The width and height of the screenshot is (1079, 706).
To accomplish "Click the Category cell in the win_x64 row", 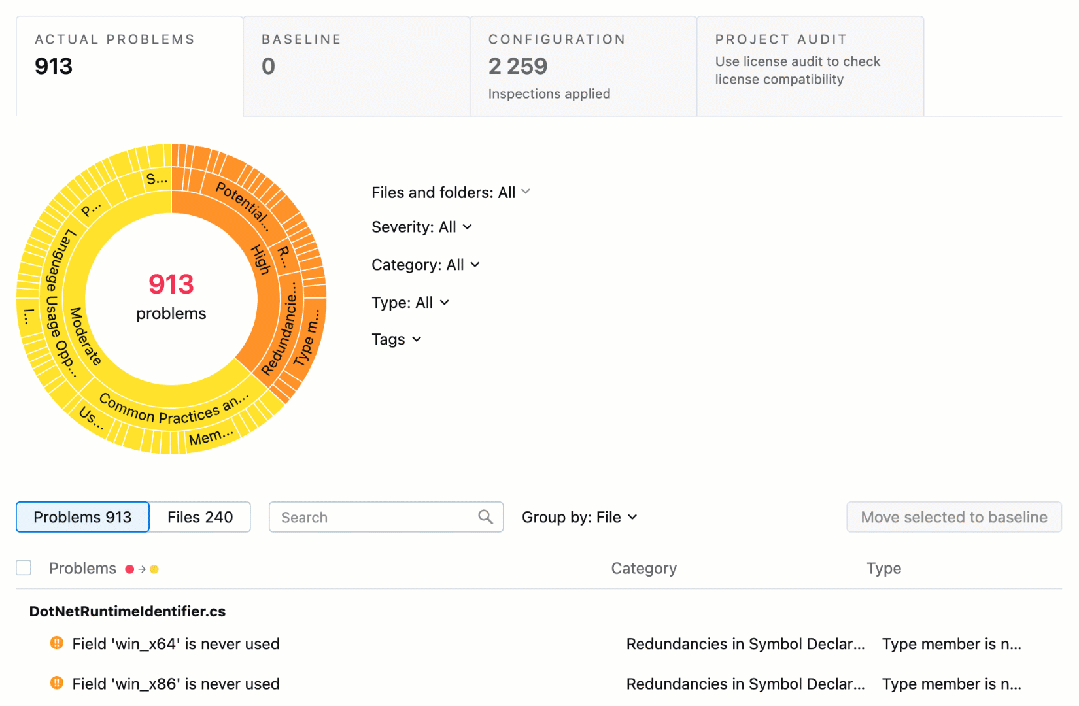I will click(x=745, y=643).
